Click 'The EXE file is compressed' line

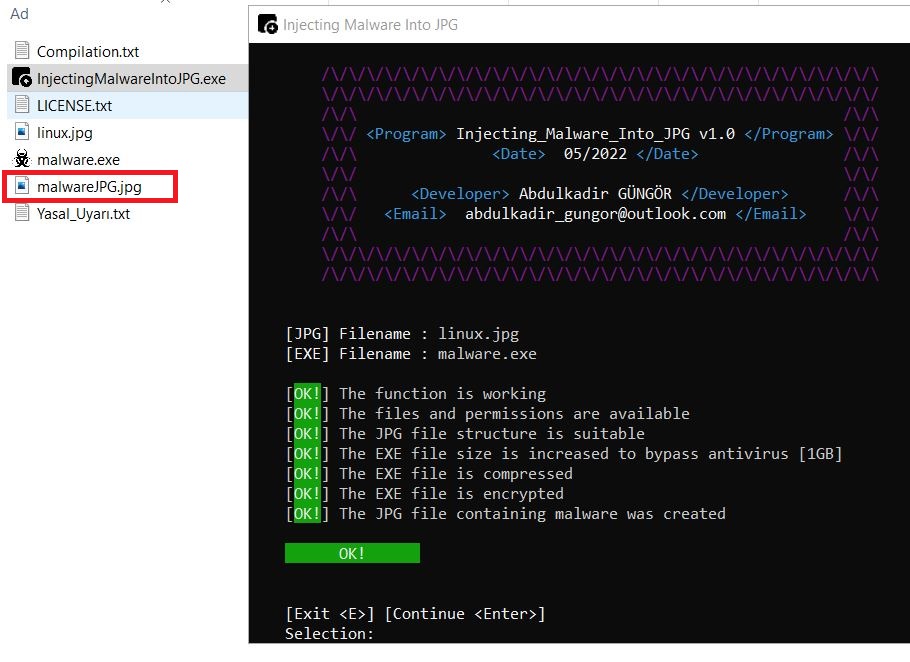429,474
